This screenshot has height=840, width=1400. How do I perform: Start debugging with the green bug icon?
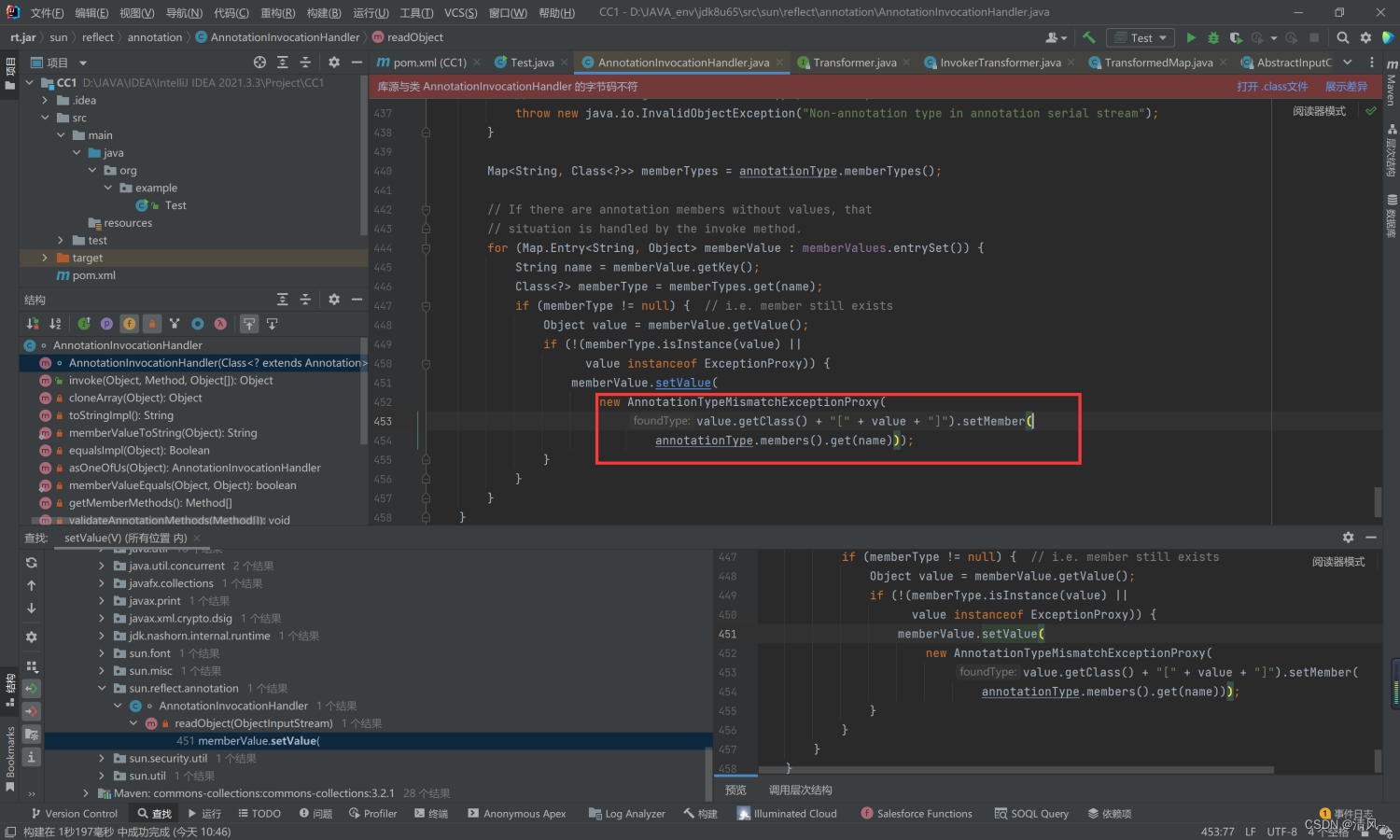[1213, 38]
